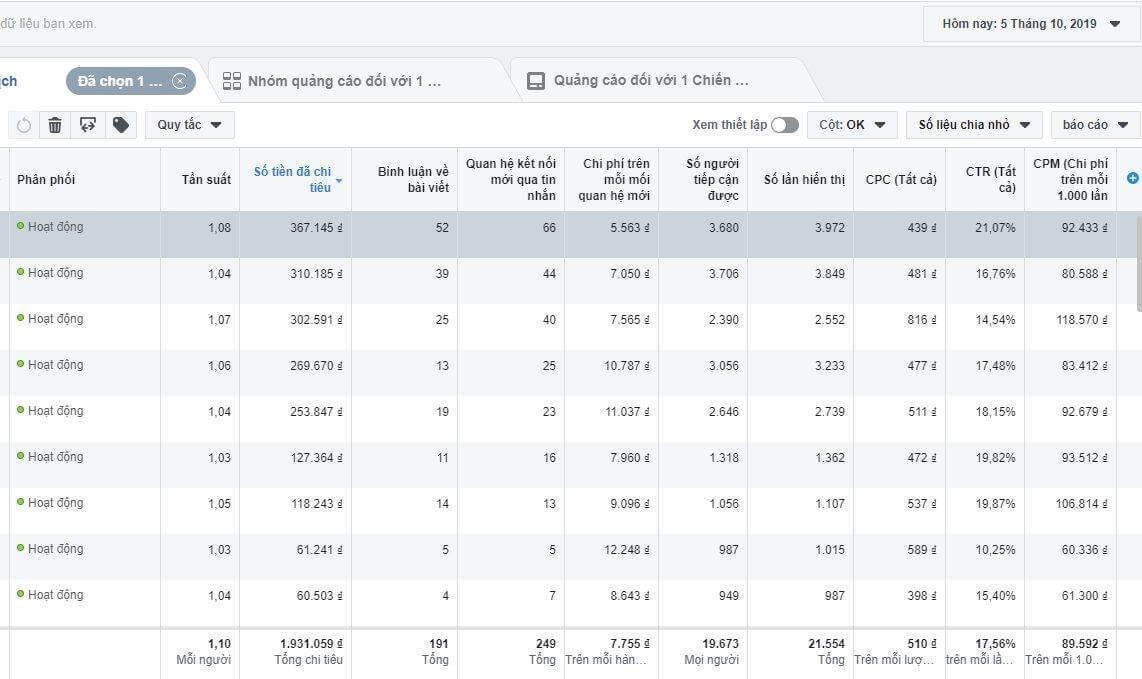Click the tag label icon

point(121,125)
